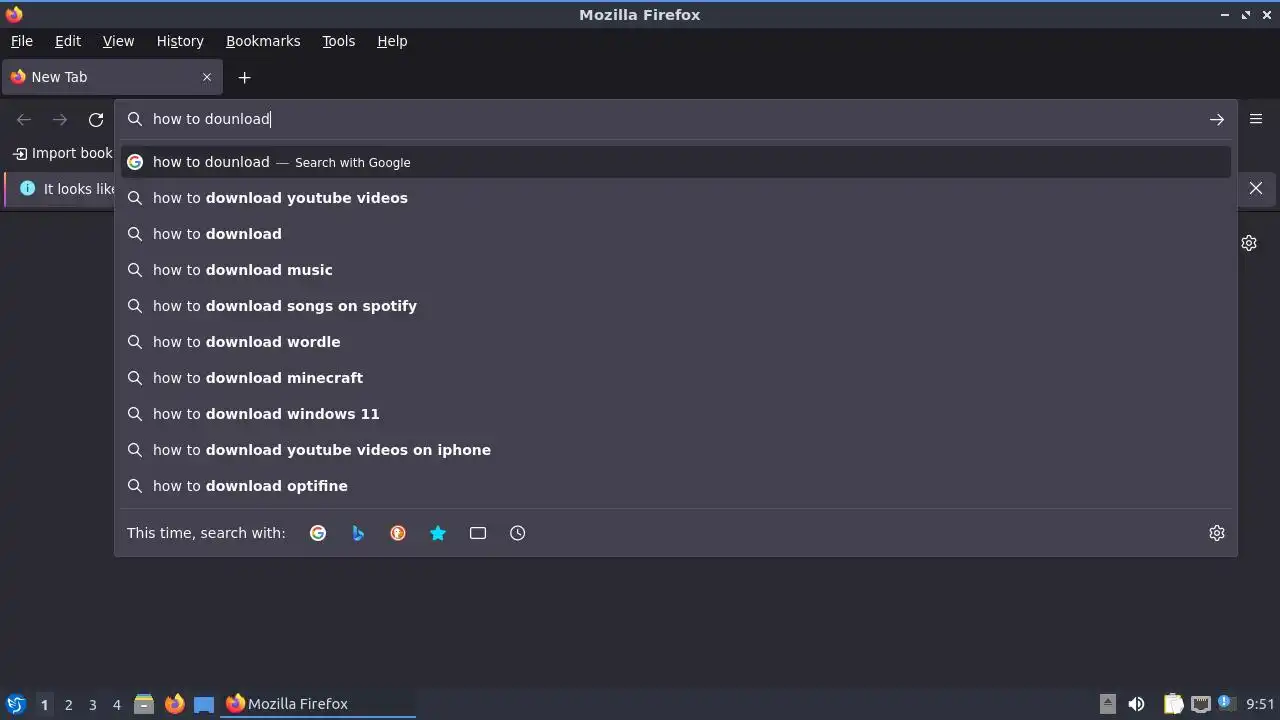This screenshot has height=720, width=1280.
Task: Choose suggestion 'how to download music'
Action: click(x=676, y=270)
